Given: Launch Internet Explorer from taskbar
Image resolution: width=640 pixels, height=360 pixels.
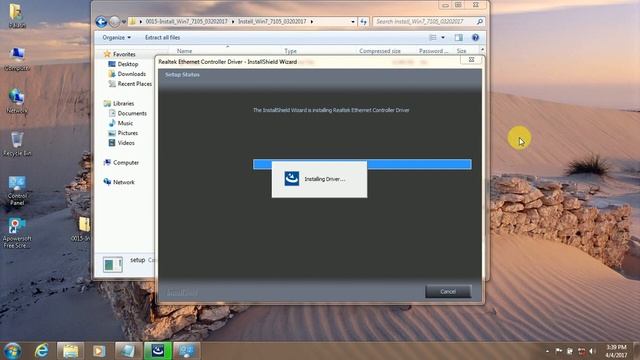Looking at the screenshot, I should coord(42,351).
